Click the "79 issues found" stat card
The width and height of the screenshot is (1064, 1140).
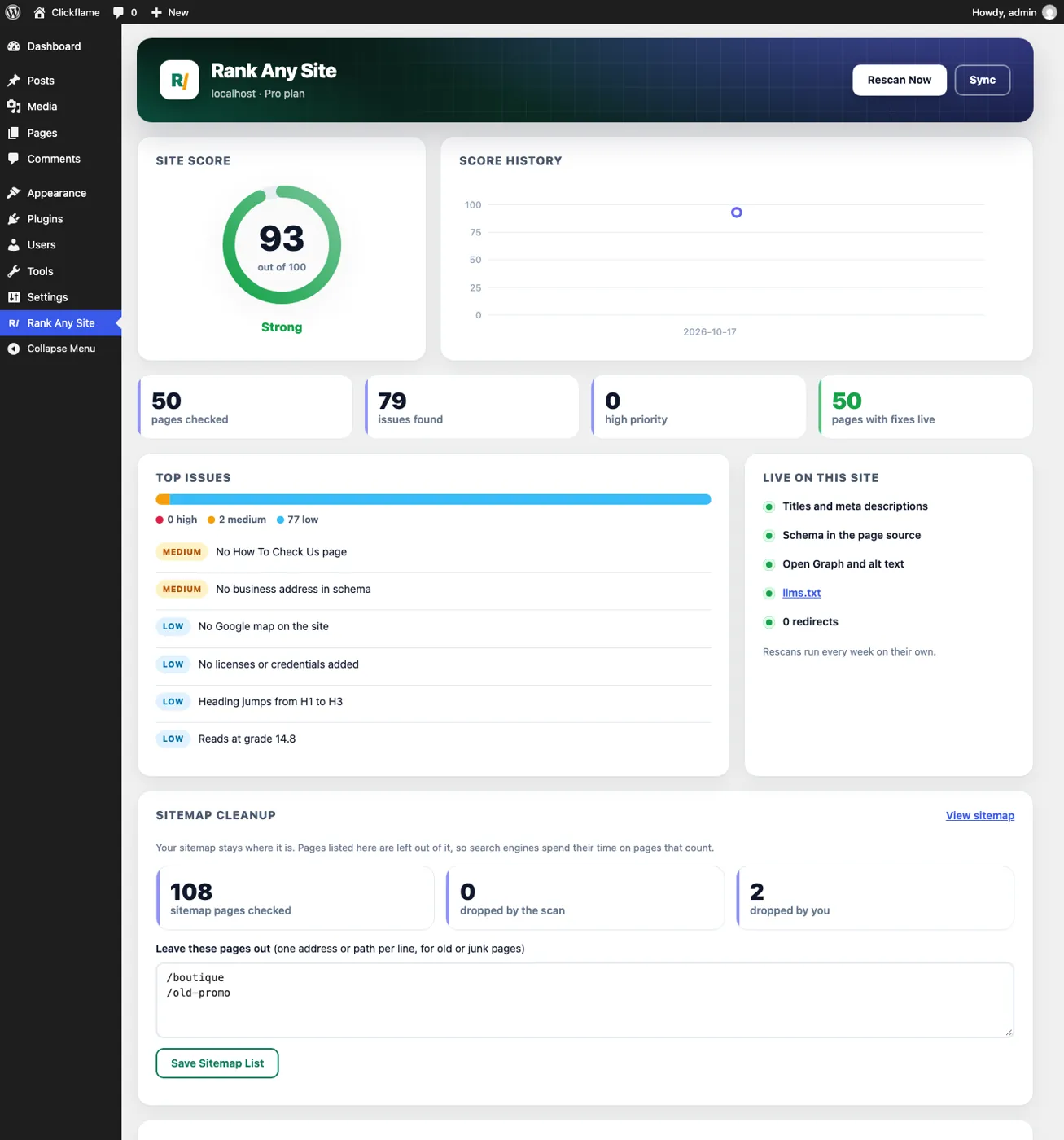(471, 407)
